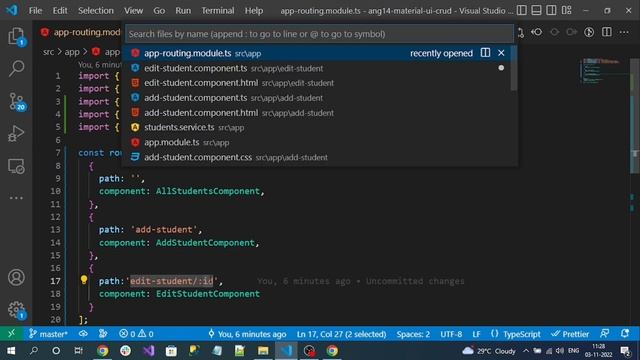Click the Open Changes git icon in editor toolbar
640x360 pixels.
coord(520,32)
